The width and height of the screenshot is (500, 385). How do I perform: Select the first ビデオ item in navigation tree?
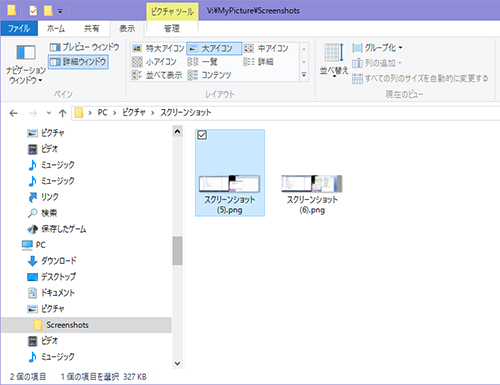pos(43,149)
